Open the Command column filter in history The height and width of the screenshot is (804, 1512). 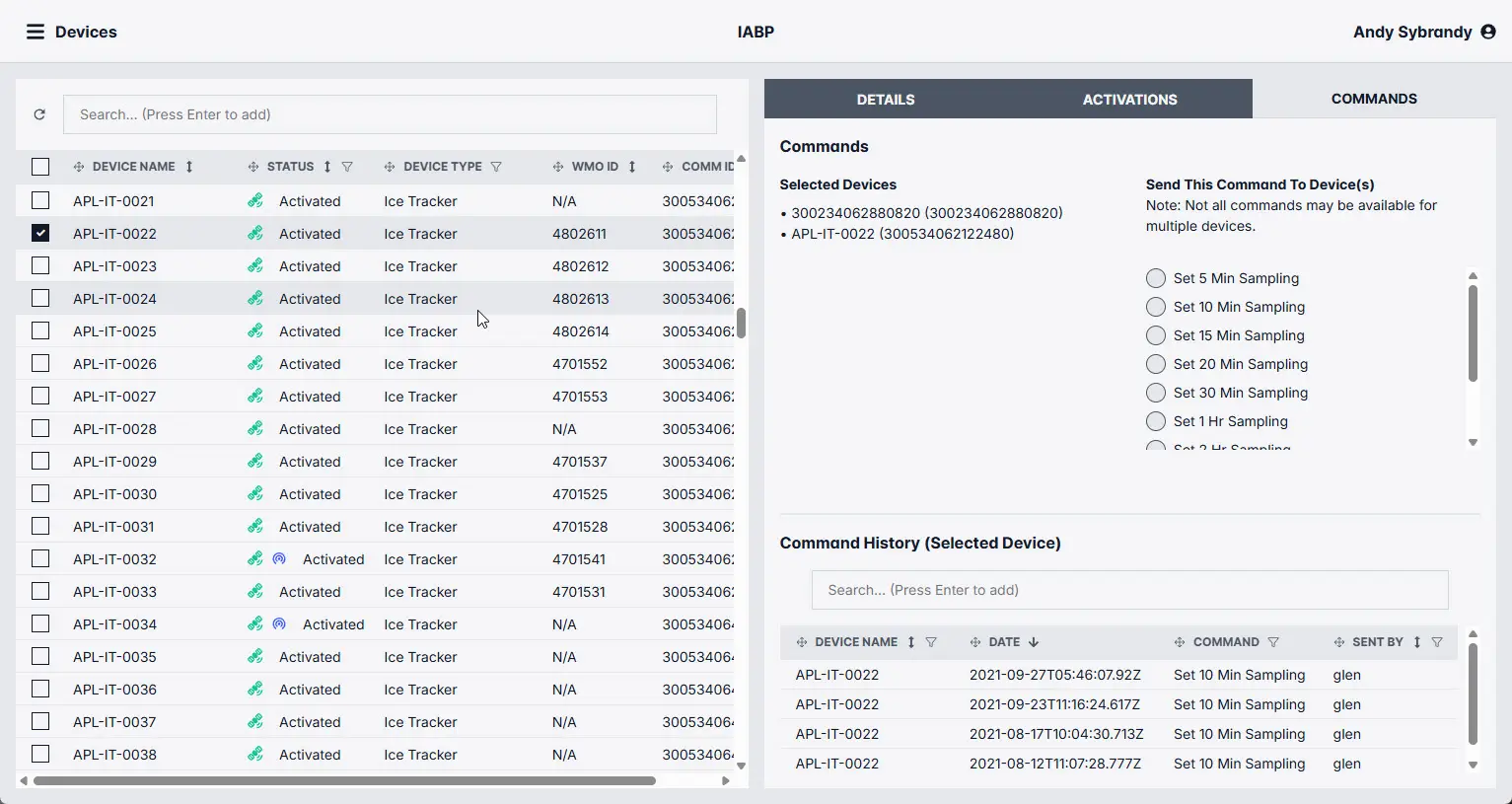coord(1273,642)
